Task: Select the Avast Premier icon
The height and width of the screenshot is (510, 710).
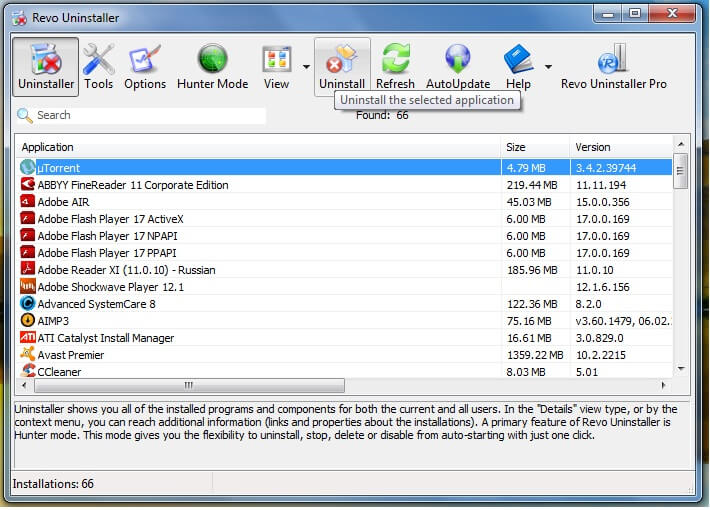Action: 28,354
